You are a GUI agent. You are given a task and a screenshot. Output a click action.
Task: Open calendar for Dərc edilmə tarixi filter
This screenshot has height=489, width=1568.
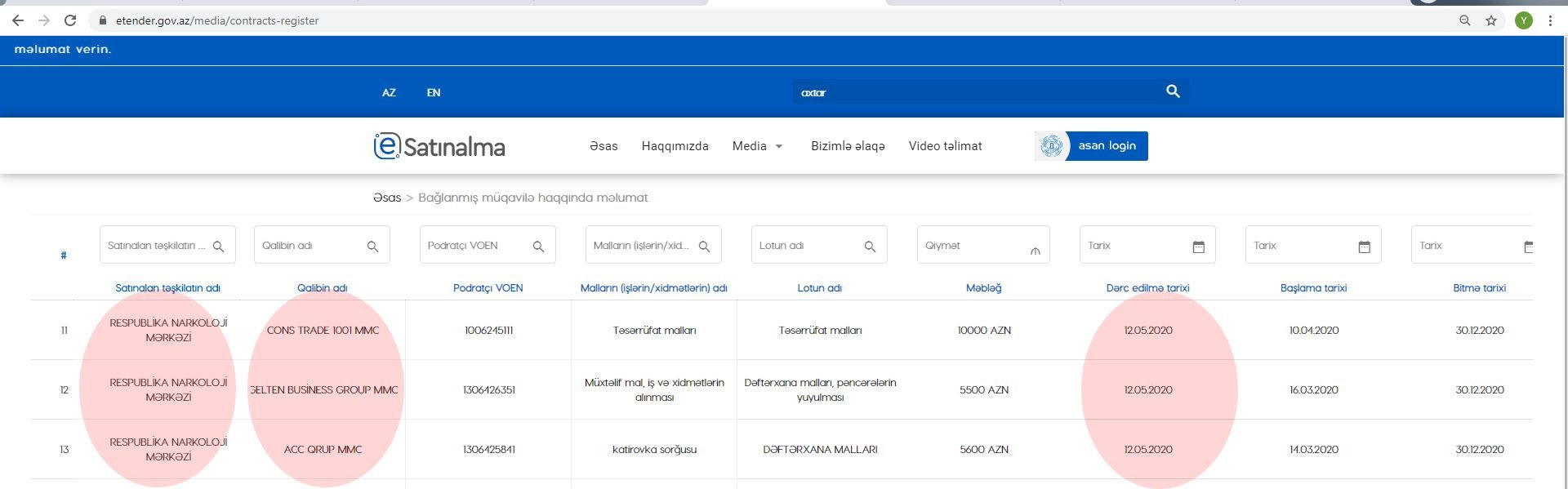point(1198,247)
